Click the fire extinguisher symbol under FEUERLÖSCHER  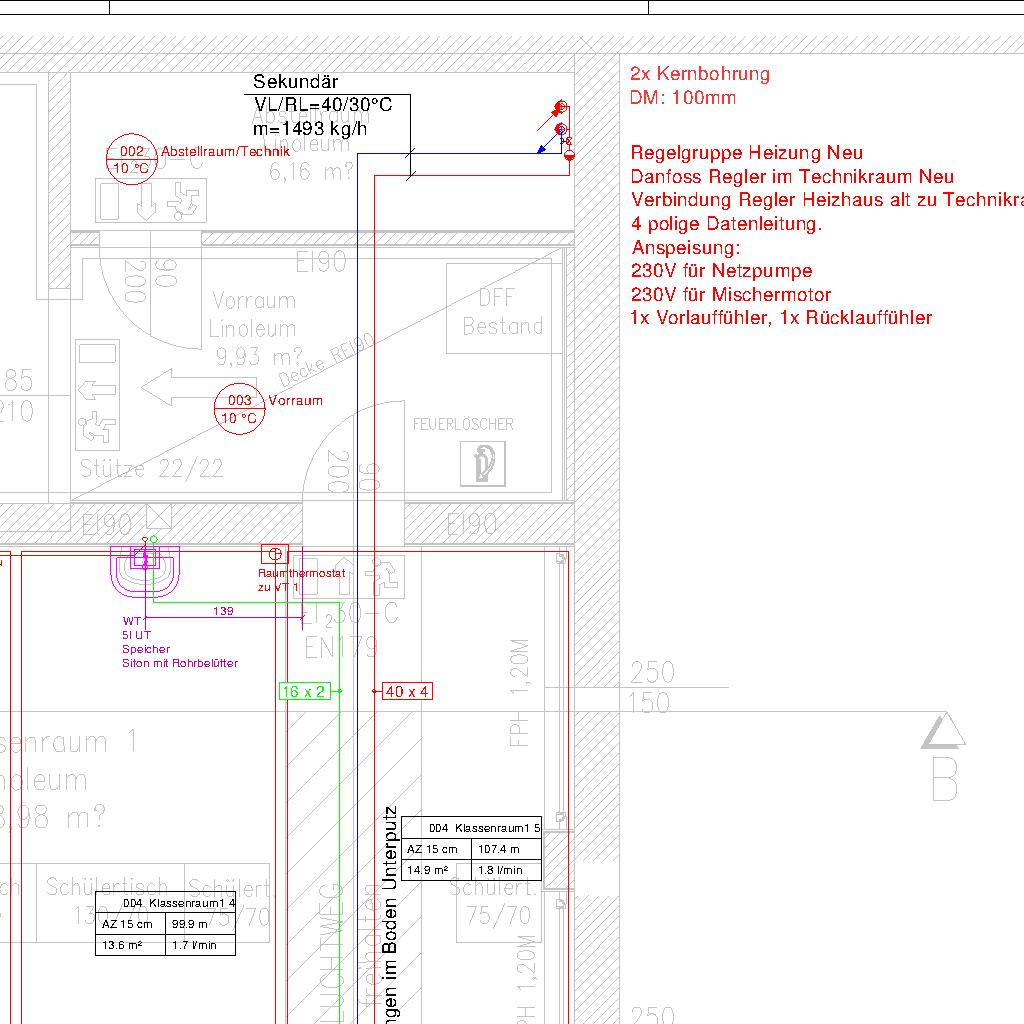click(x=482, y=464)
